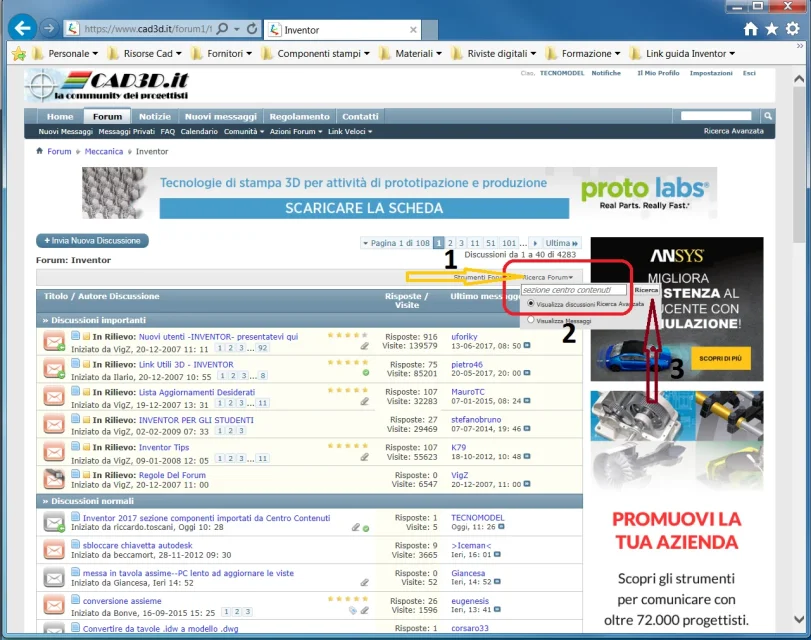Viewport: 811px width, 640px height.
Task: Open the Link Veloci dropdown menu
Action: [x=350, y=131]
